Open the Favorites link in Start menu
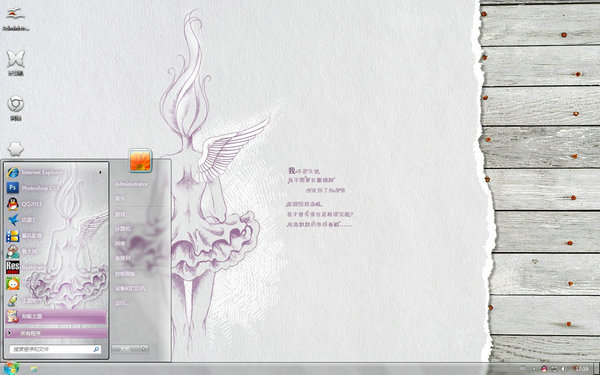Image resolution: width=600 pixels, height=375 pixels. (122, 258)
